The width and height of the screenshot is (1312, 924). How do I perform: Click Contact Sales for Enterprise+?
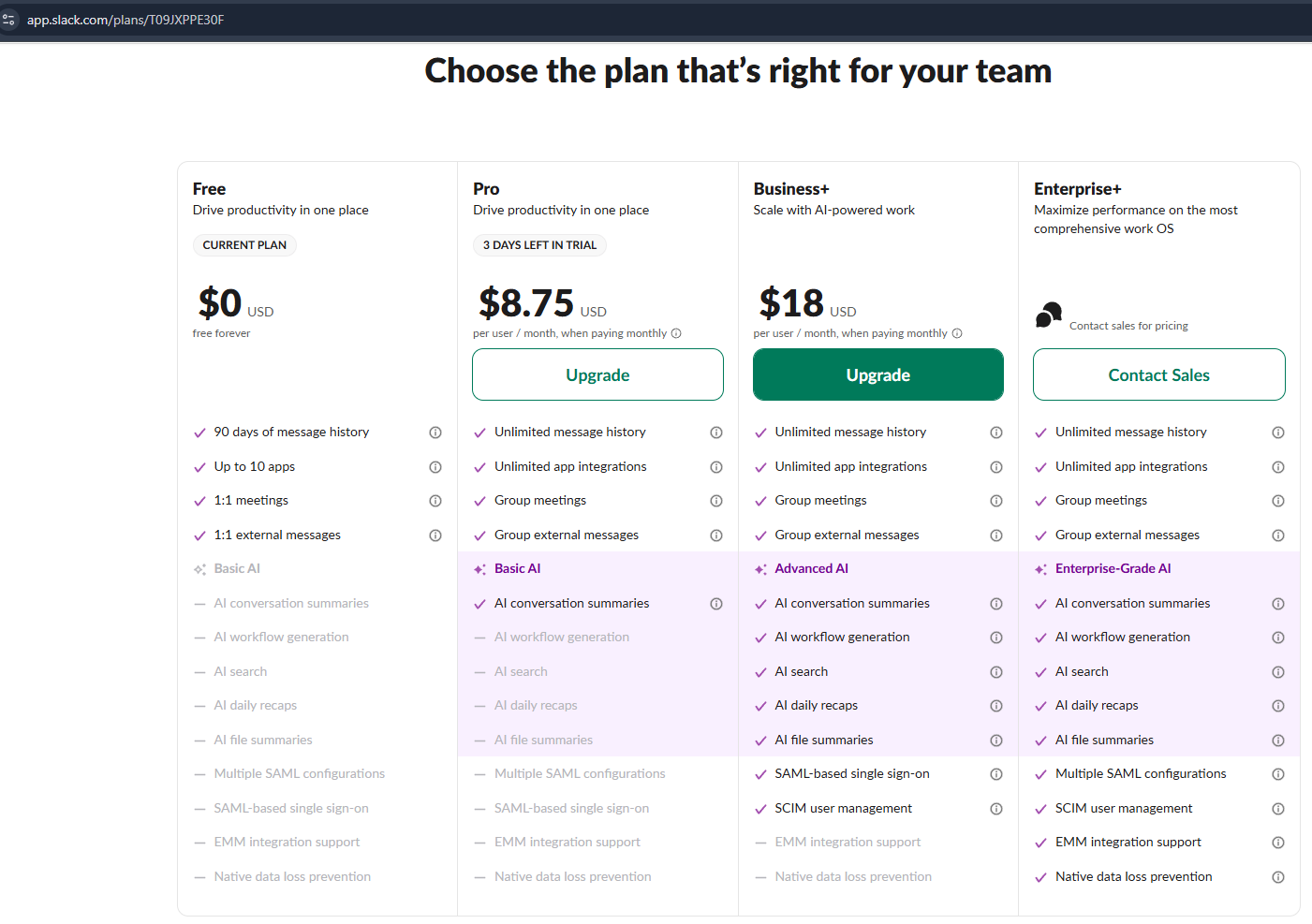coord(1158,374)
